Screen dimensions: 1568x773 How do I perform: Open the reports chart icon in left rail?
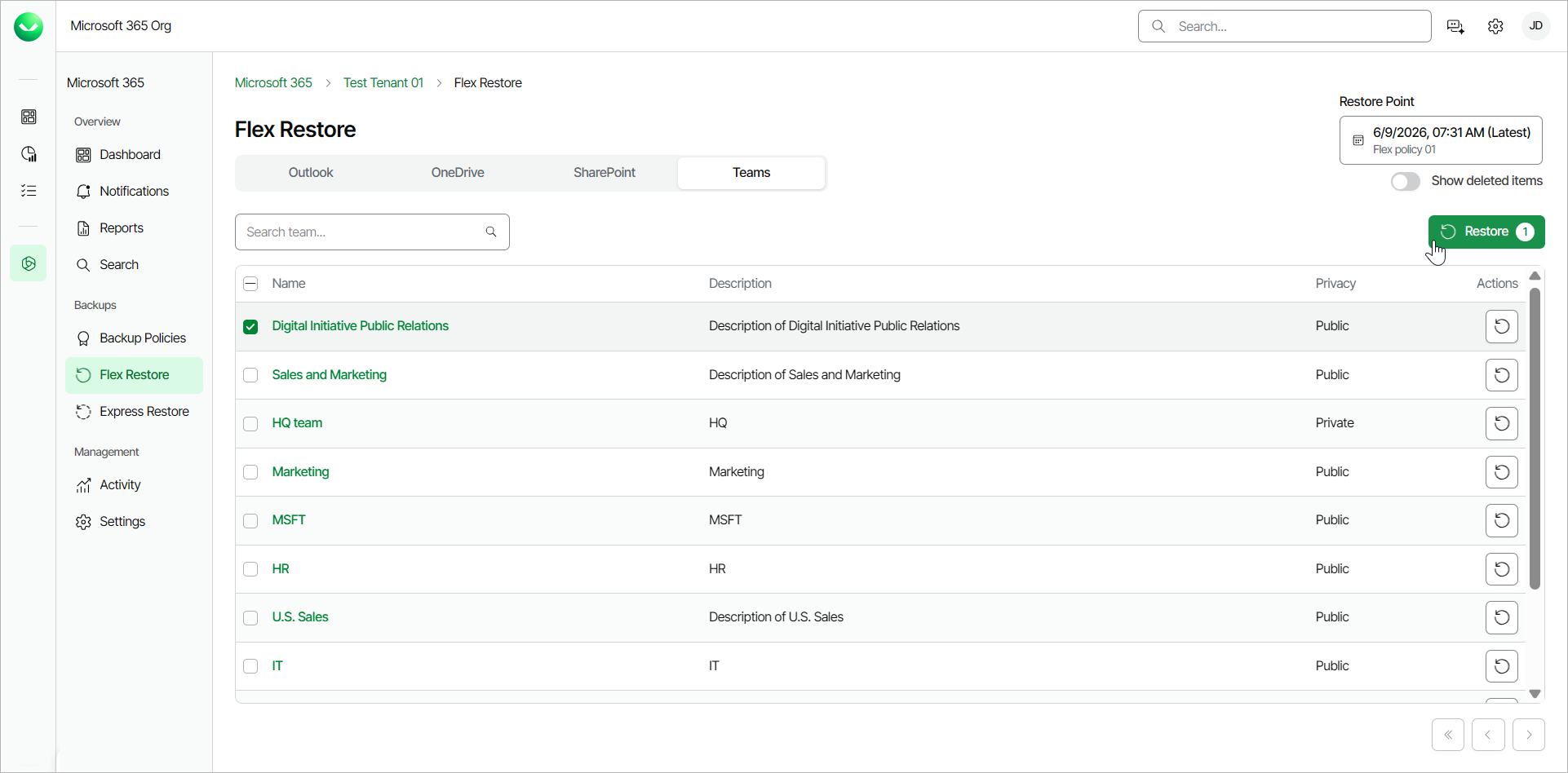(29, 154)
